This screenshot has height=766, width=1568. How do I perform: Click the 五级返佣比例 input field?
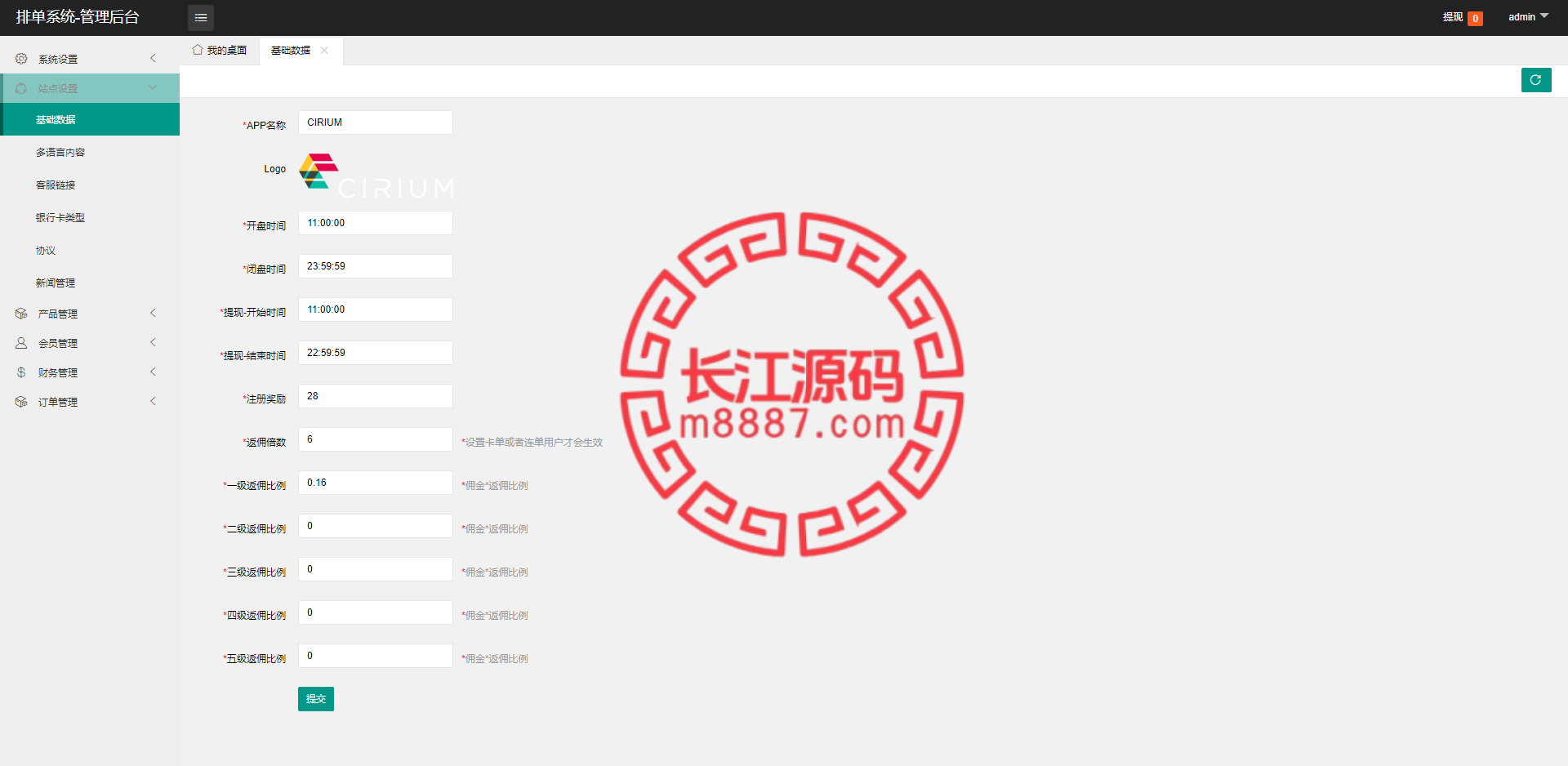tap(376, 656)
